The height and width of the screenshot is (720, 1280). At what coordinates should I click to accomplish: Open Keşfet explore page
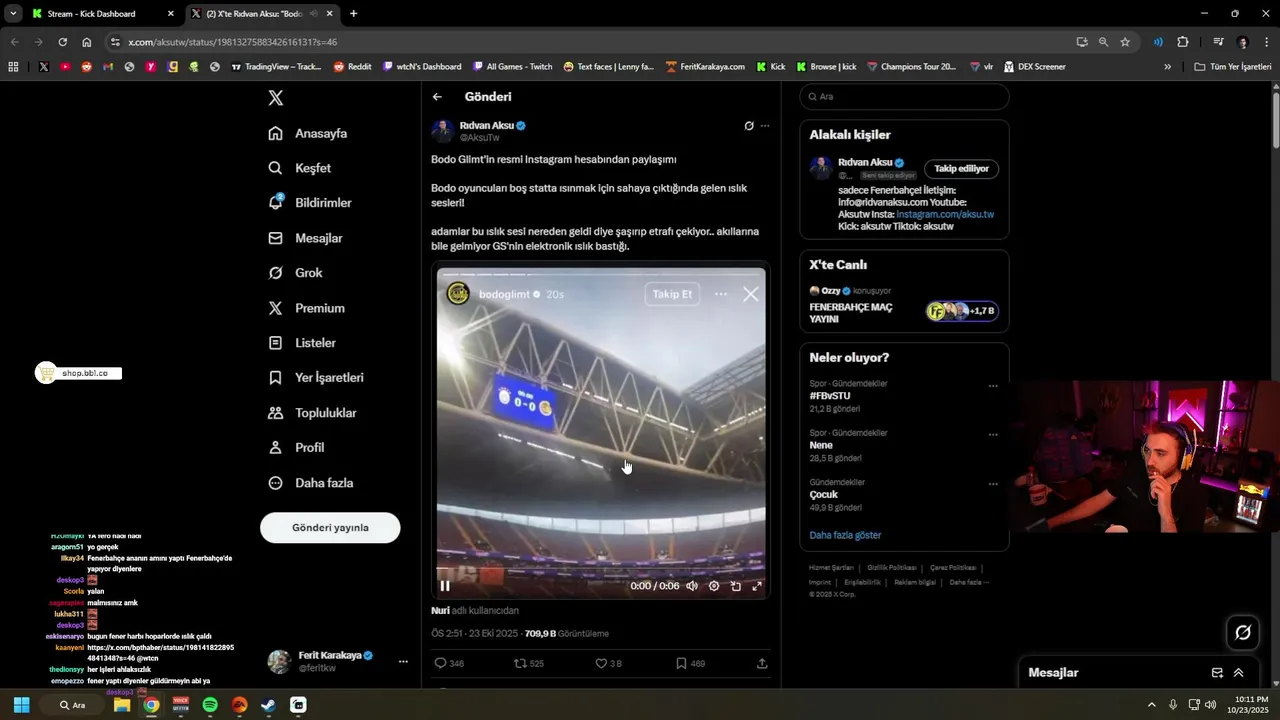[300, 168]
